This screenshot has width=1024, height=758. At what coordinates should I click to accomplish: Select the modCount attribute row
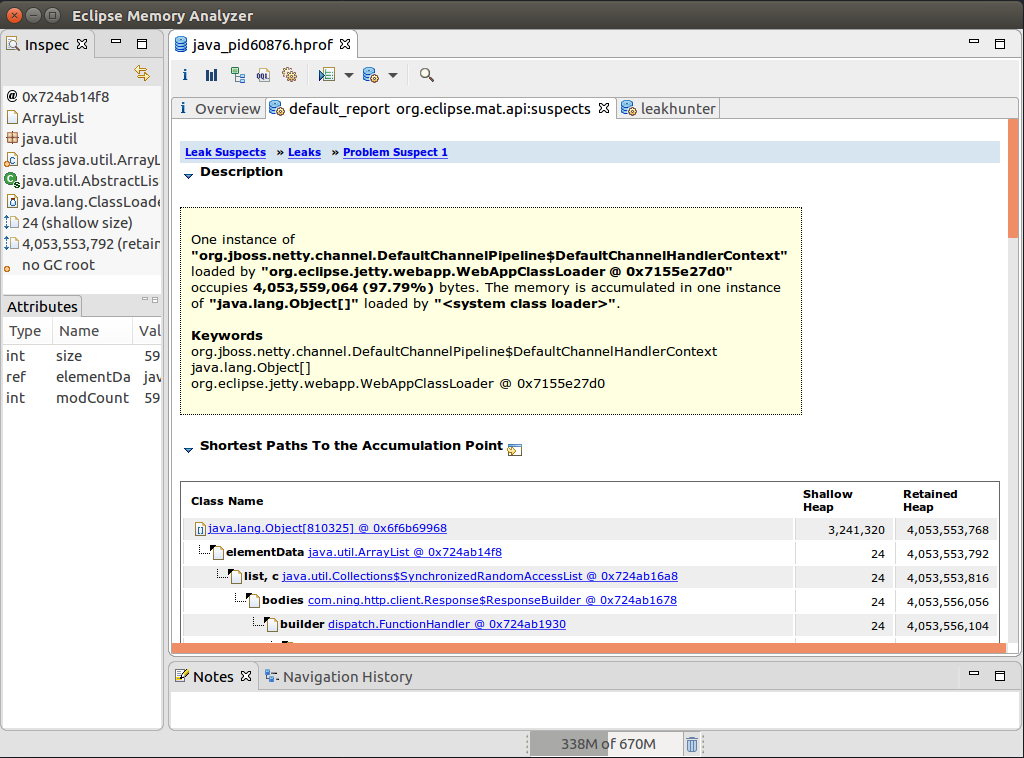82,398
